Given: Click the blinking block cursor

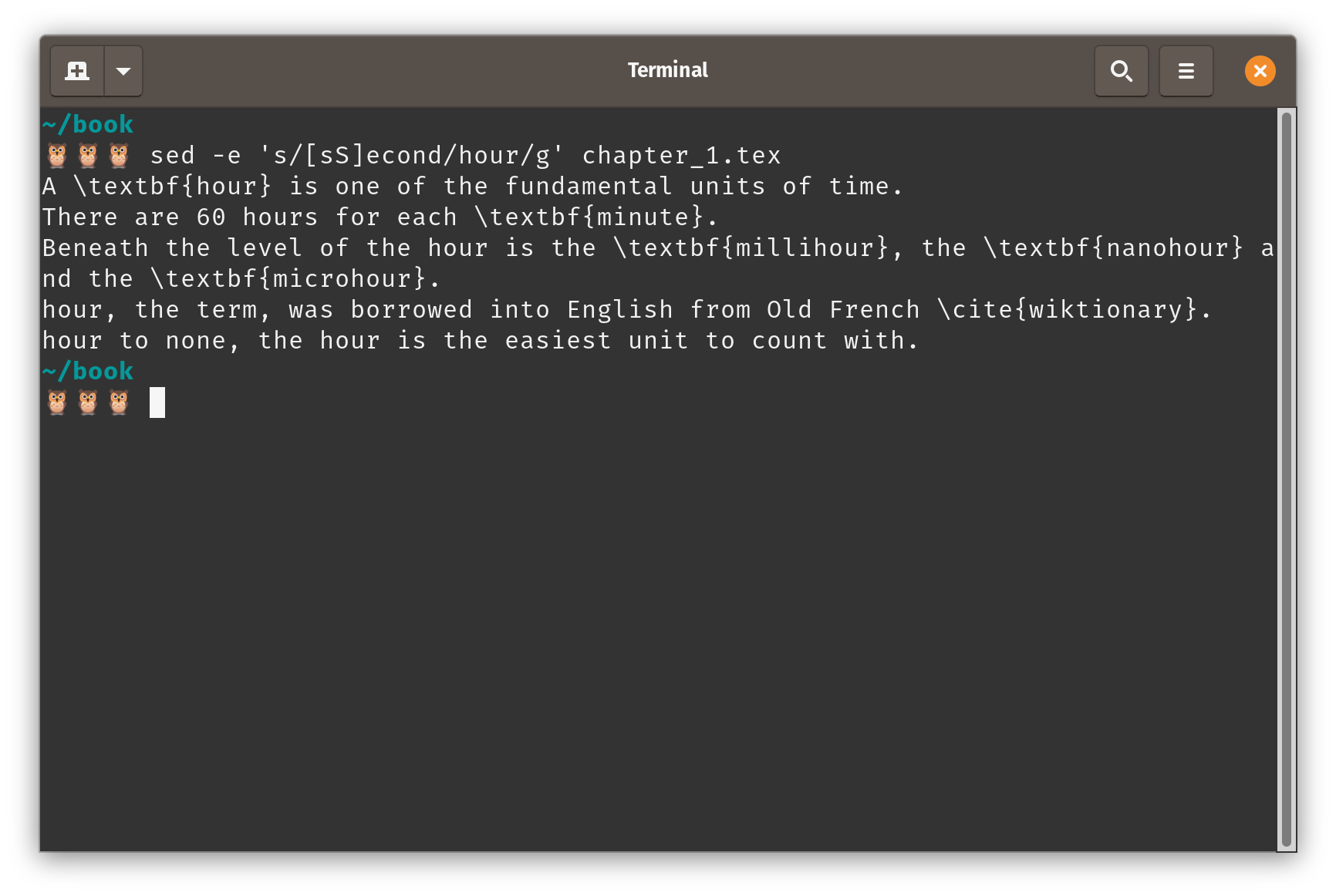Looking at the screenshot, I should [x=157, y=402].
